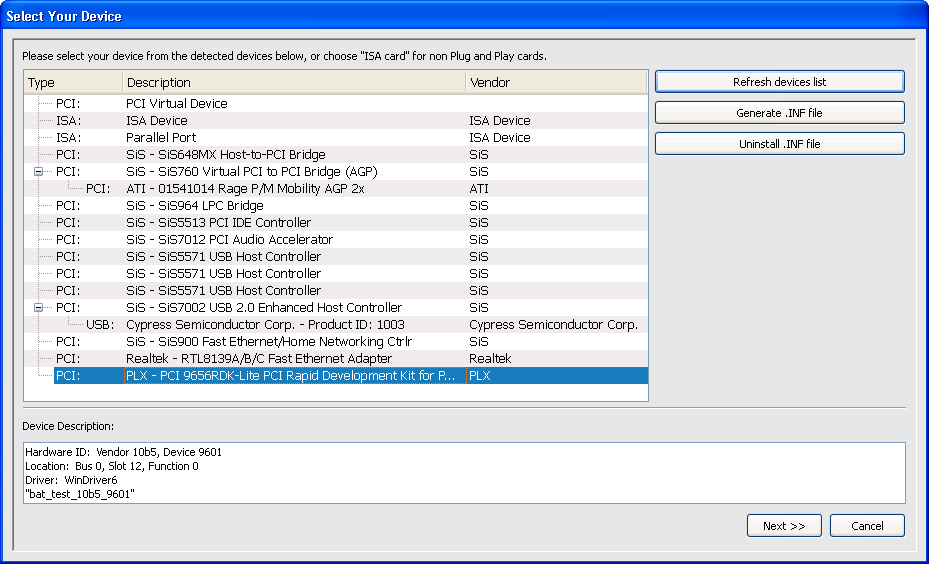The height and width of the screenshot is (564, 929).
Task: Select the ISA Device row
Action: (x=336, y=121)
